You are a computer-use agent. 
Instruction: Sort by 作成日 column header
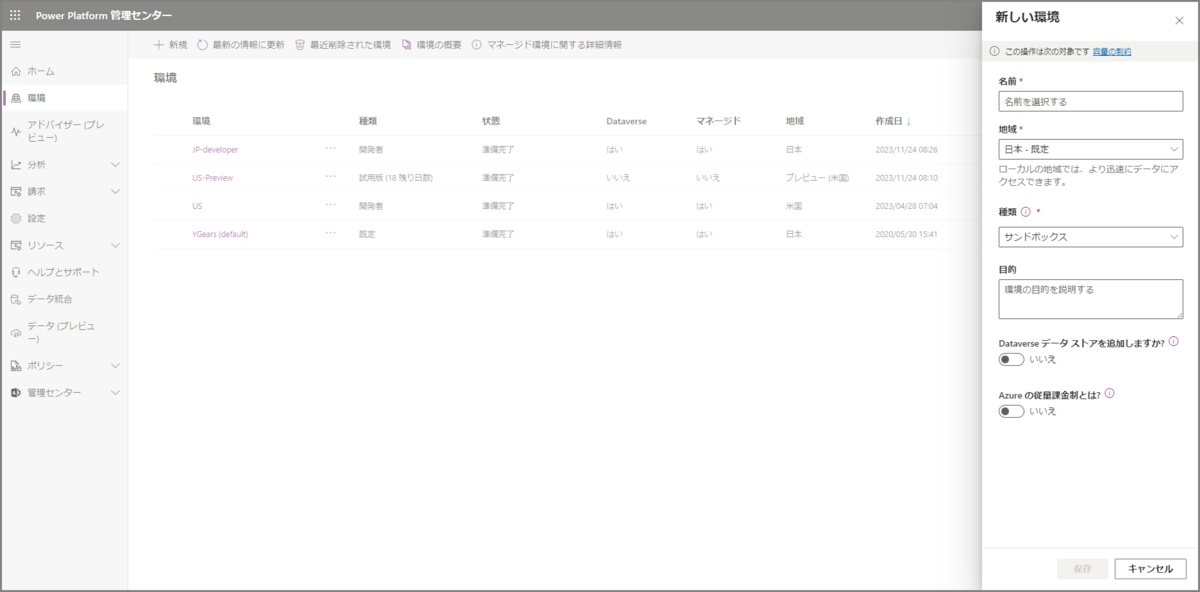[893, 121]
